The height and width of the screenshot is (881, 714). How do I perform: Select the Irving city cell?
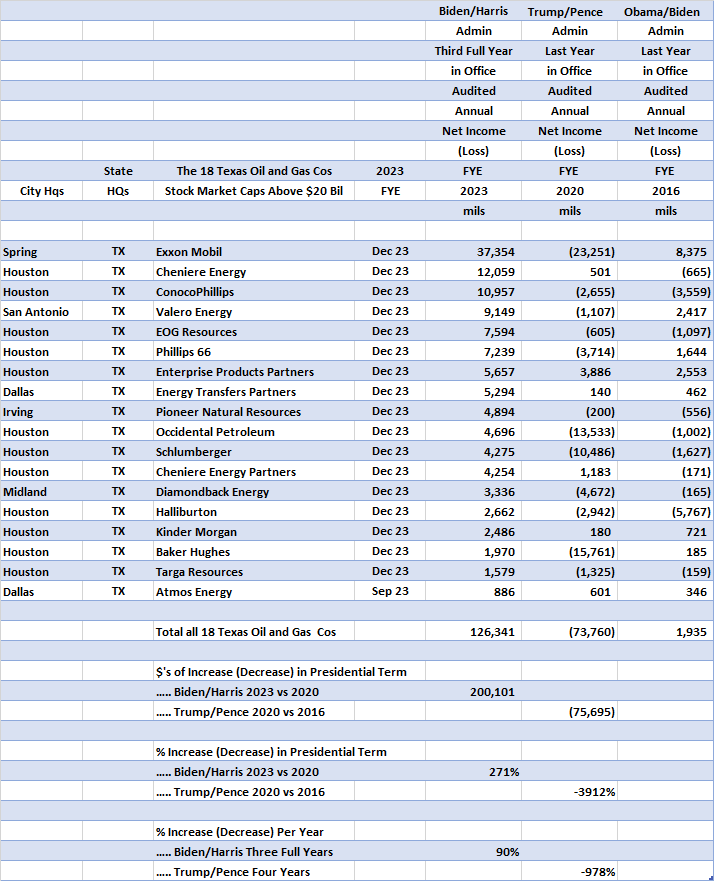(x=42, y=412)
